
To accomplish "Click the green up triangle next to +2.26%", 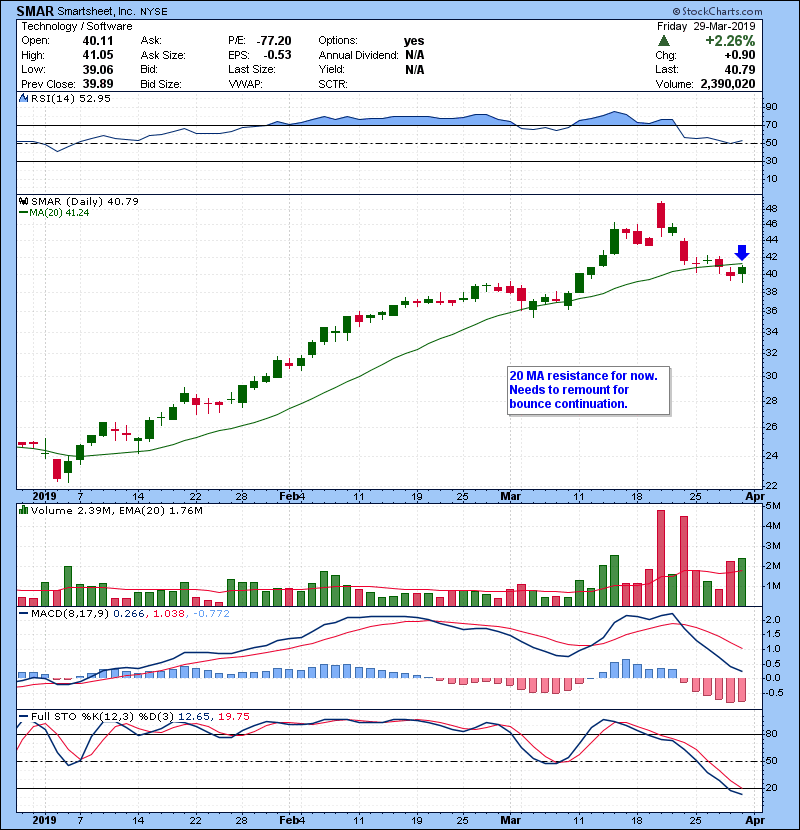I will (663, 41).
